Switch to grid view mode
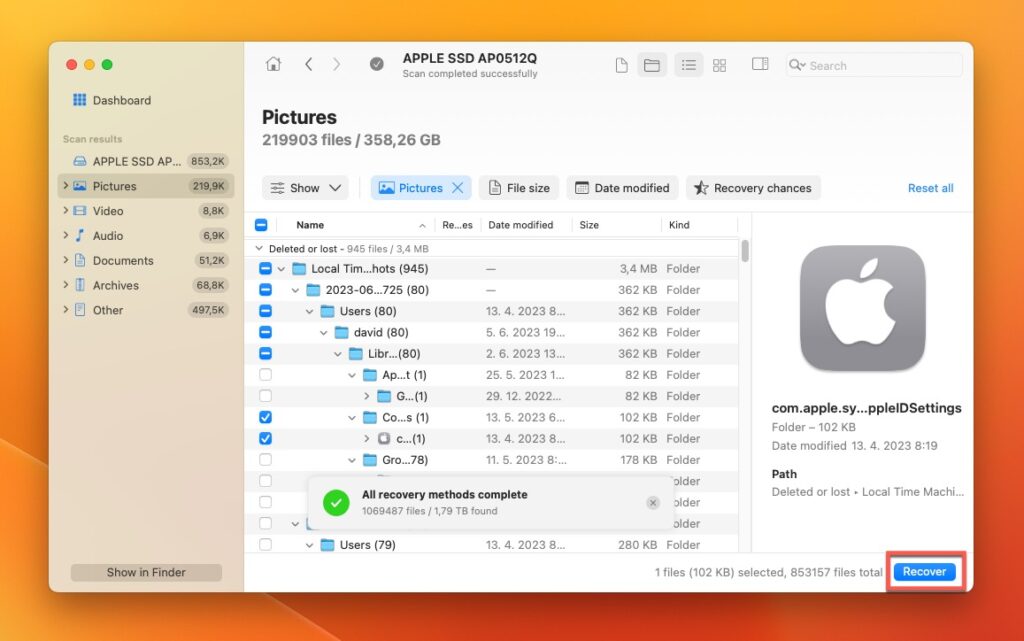 (720, 64)
